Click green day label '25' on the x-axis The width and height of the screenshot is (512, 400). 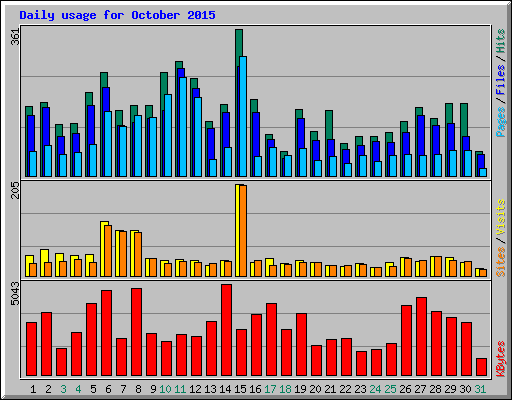coord(390,389)
